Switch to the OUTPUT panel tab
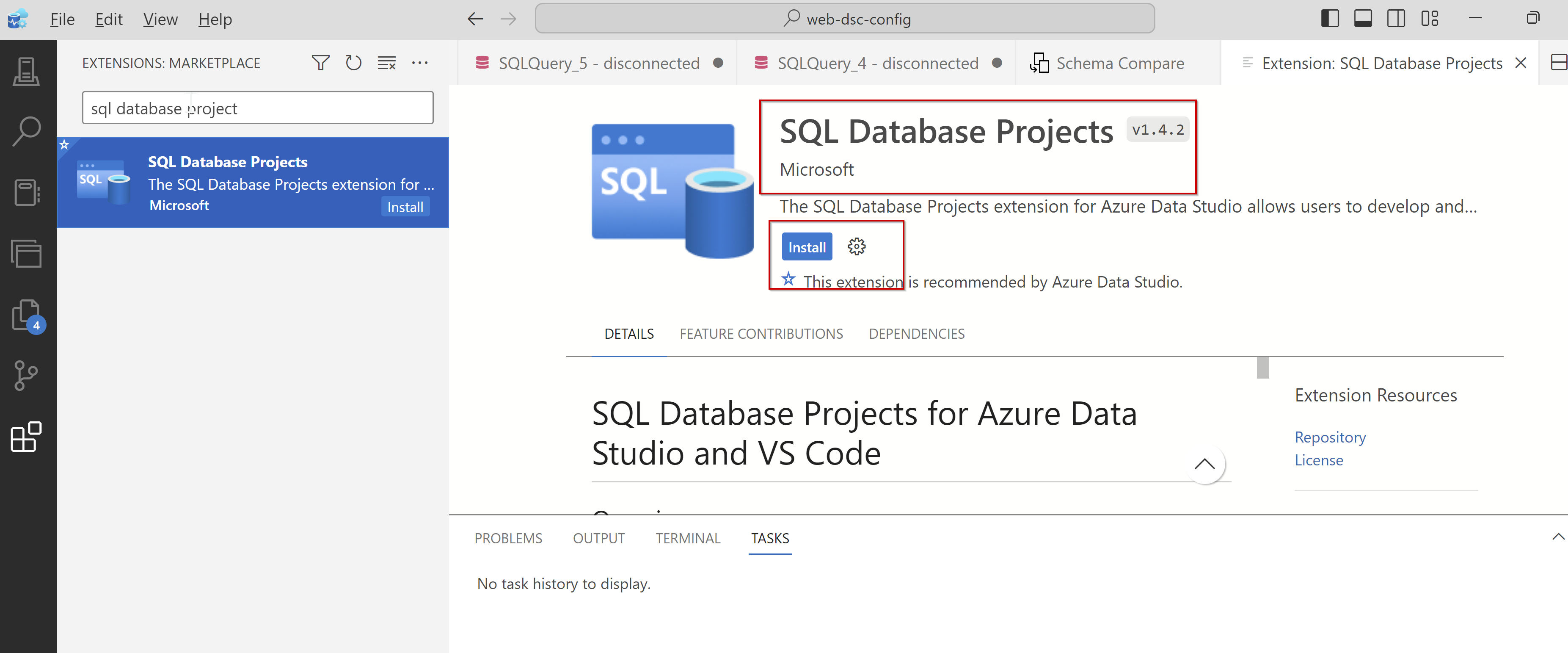Image resolution: width=1568 pixels, height=653 pixels. [x=598, y=539]
